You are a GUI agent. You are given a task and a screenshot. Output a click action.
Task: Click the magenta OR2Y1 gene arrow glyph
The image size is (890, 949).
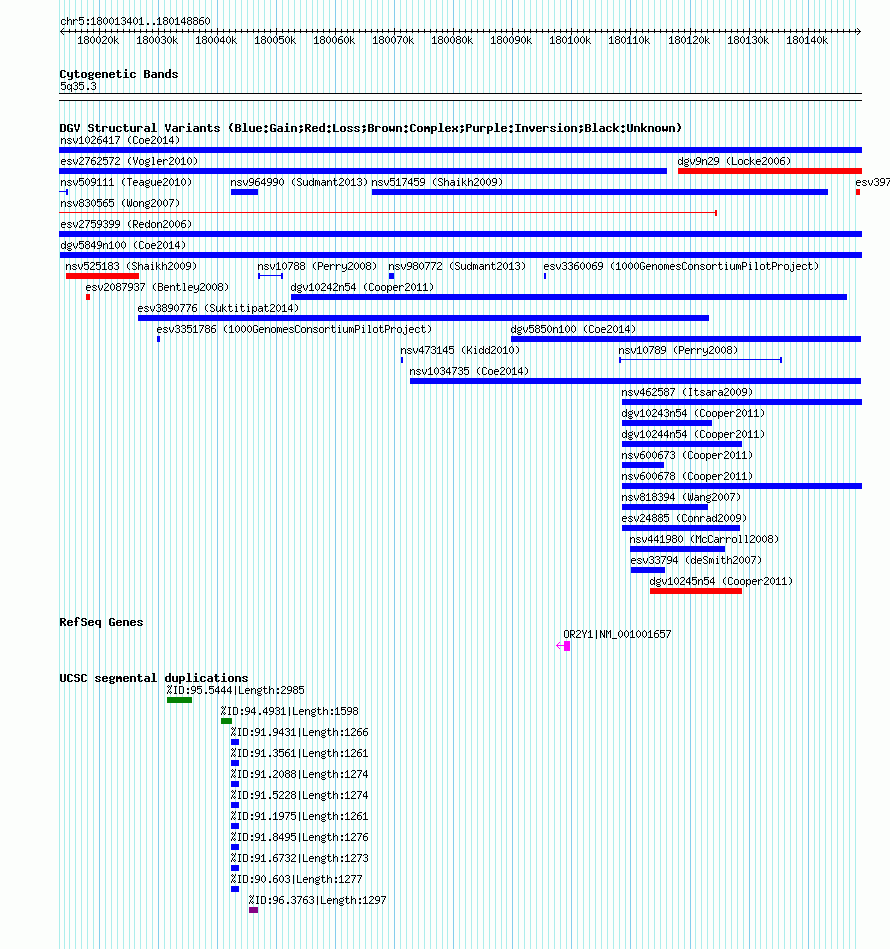(563, 646)
